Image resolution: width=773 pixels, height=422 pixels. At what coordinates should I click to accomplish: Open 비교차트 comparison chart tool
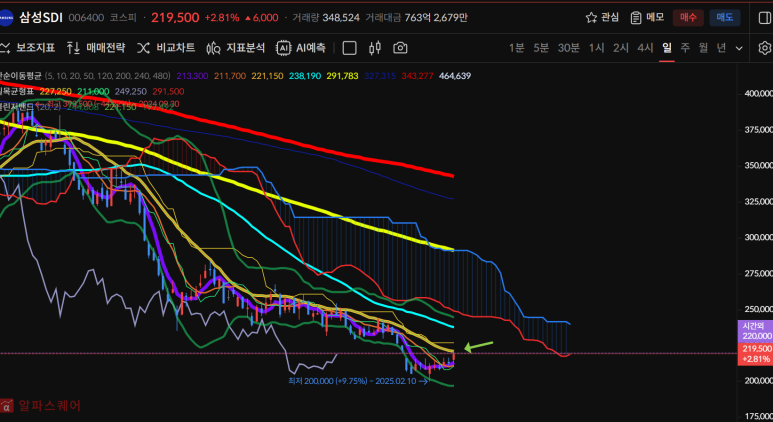coord(166,48)
